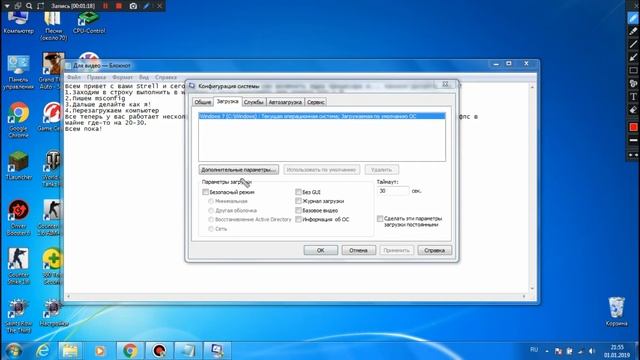Screen dimensions: 640x360
Task: Select the Загрузка tab
Action: pos(227,101)
